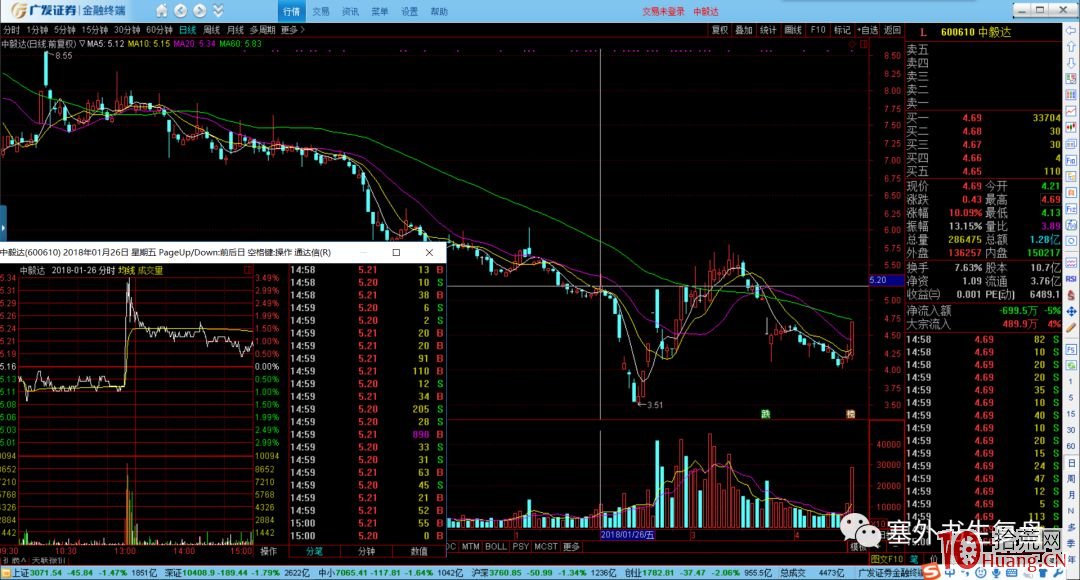Open the ▽ dropdown beside 中毅达(日线.前复权)

(x=82, y=43)
